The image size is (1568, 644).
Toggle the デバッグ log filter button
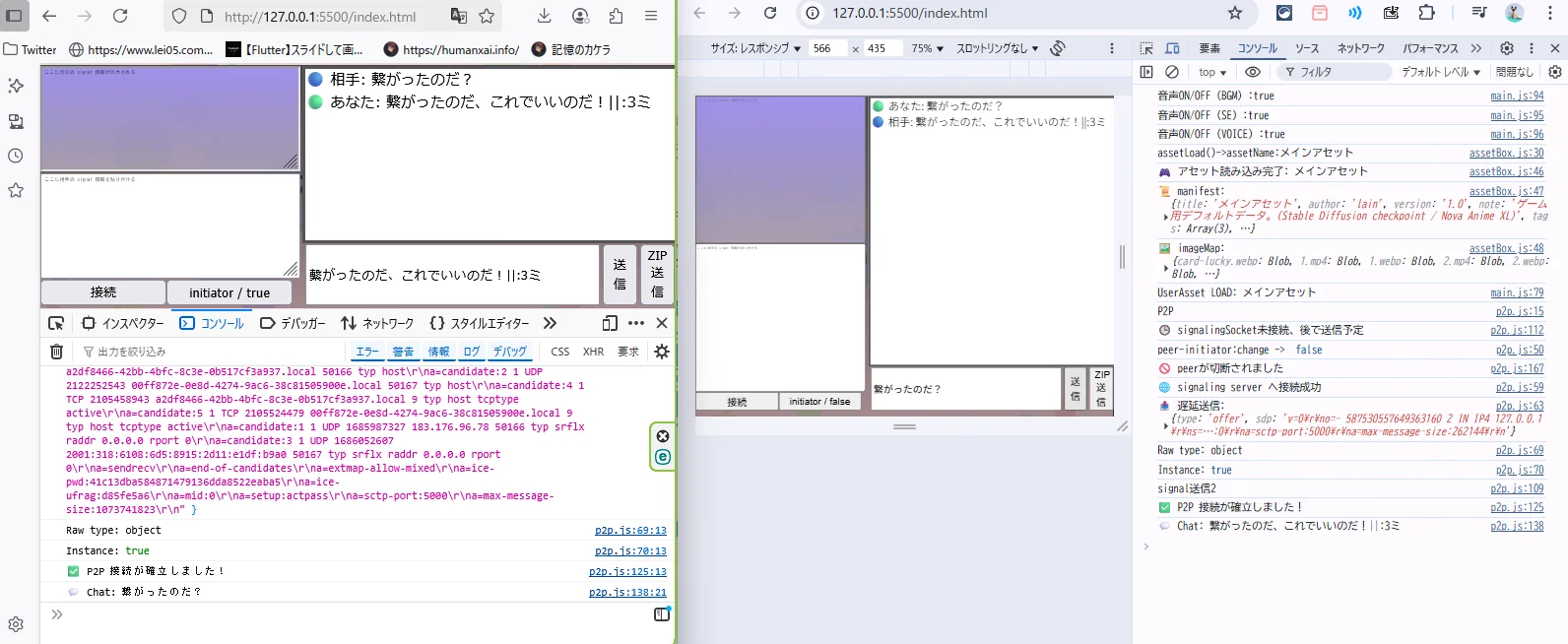click(x=510, y=352)
